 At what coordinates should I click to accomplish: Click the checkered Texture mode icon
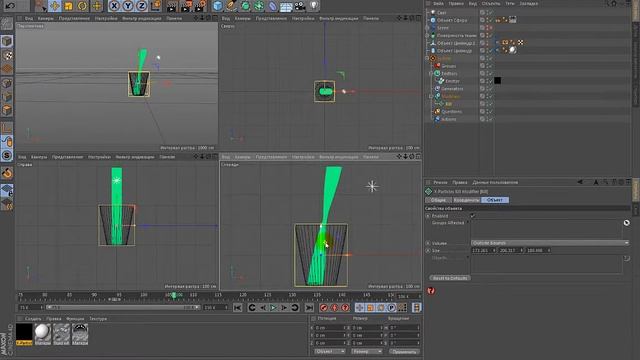[7, 55]
